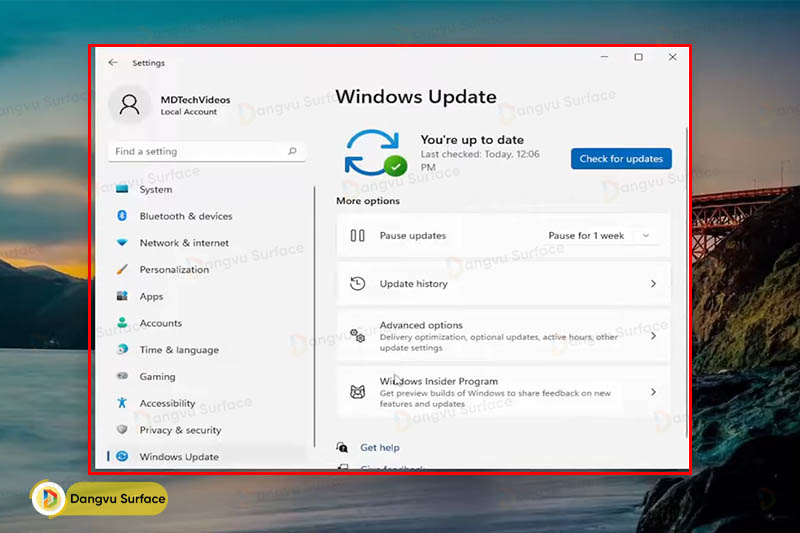Screen dimensions: 800x533
Task: Open Bluetooth & devices page
Action: 207,216
